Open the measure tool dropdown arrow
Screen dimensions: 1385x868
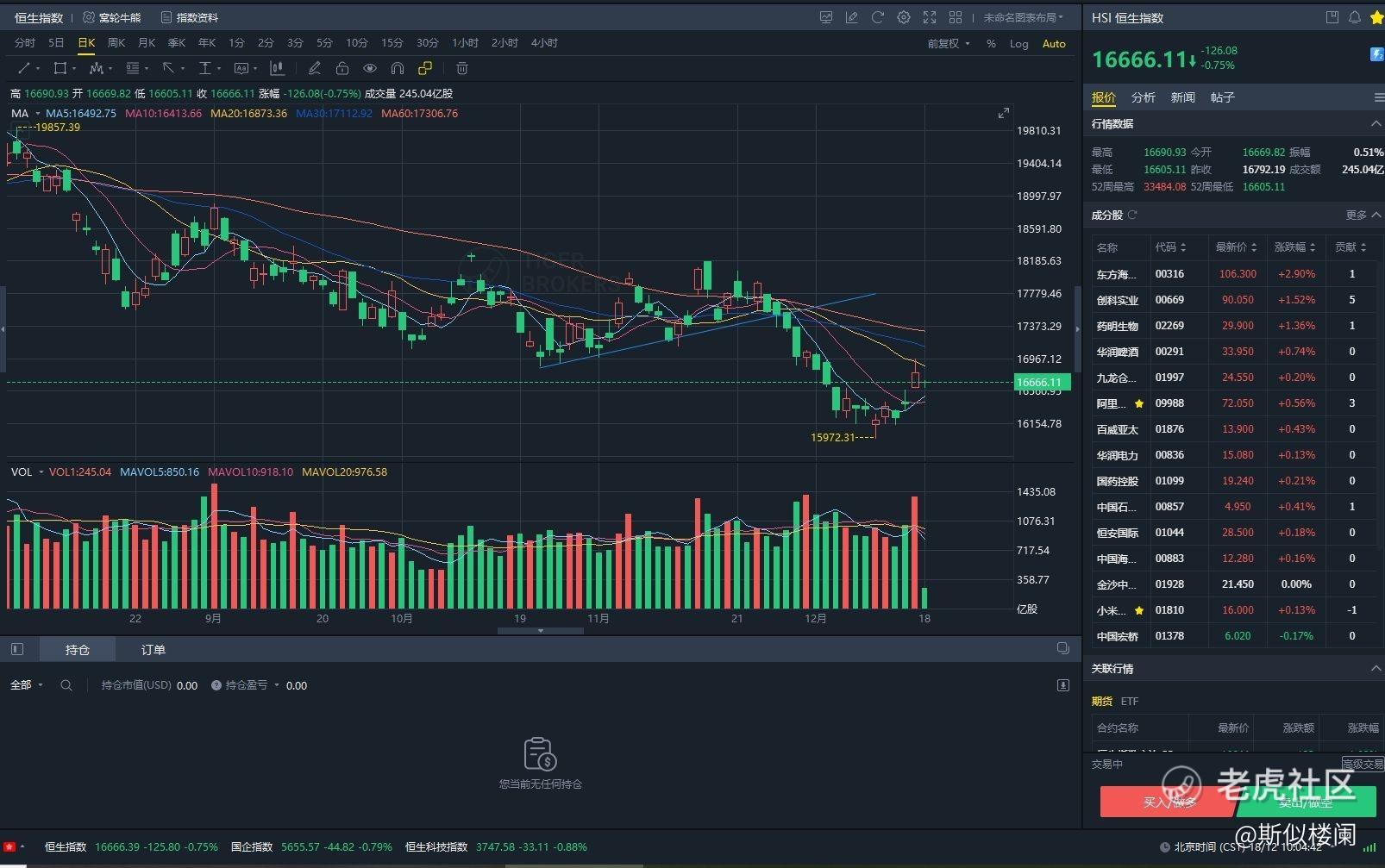(219, 68)
